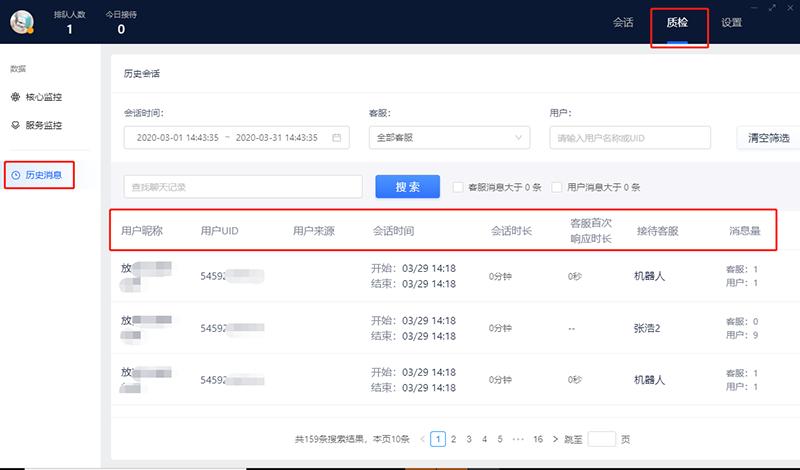Click the 查找聊天记录 search field
Viewport: 800px width, 470px height.
(x=242, y=187)
